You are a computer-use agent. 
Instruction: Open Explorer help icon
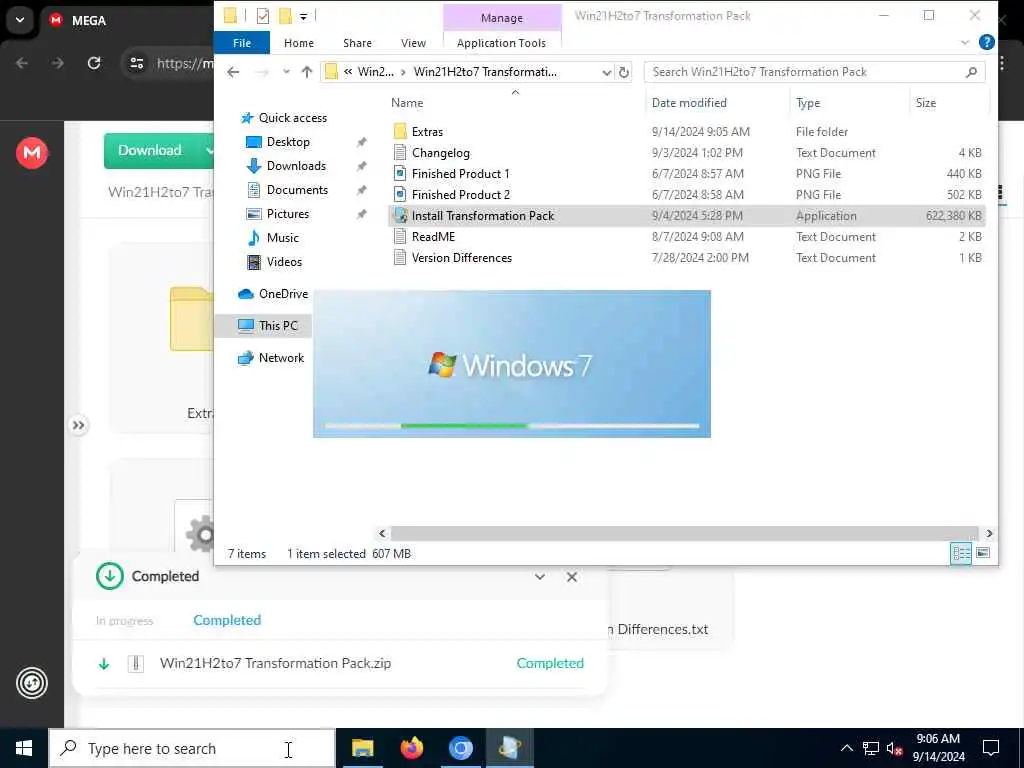click(986, 42)
